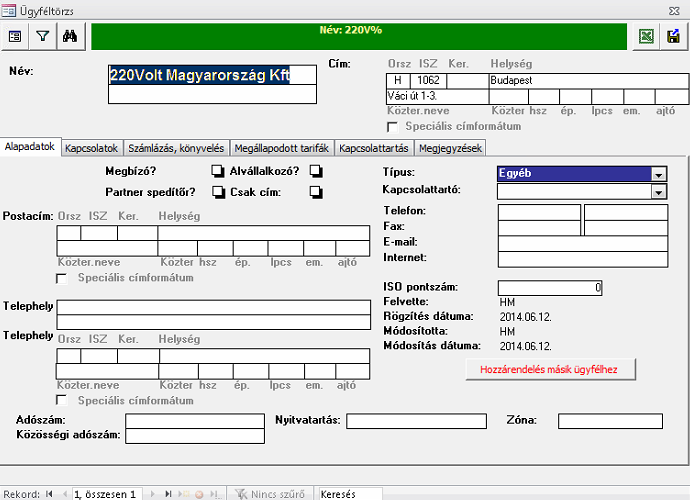Click the Nincs szűrő filter indicator
This screenshot has height=500, width=690.
pos(269,494)
